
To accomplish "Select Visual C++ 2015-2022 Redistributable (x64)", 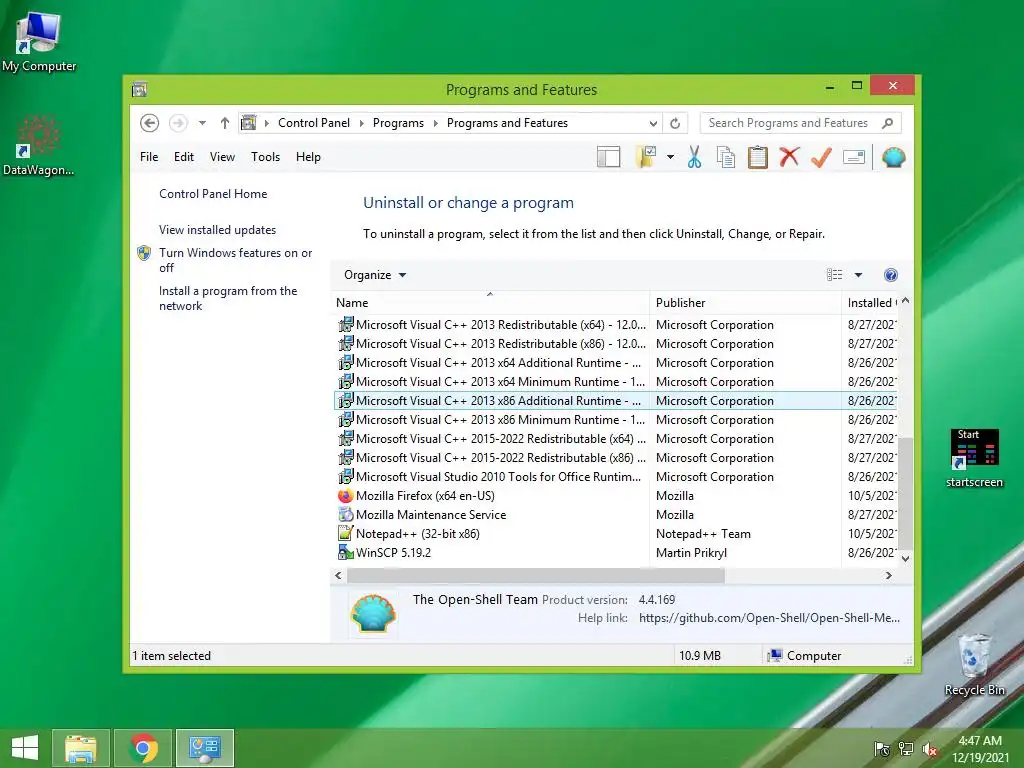I will (x=615, y=438).
